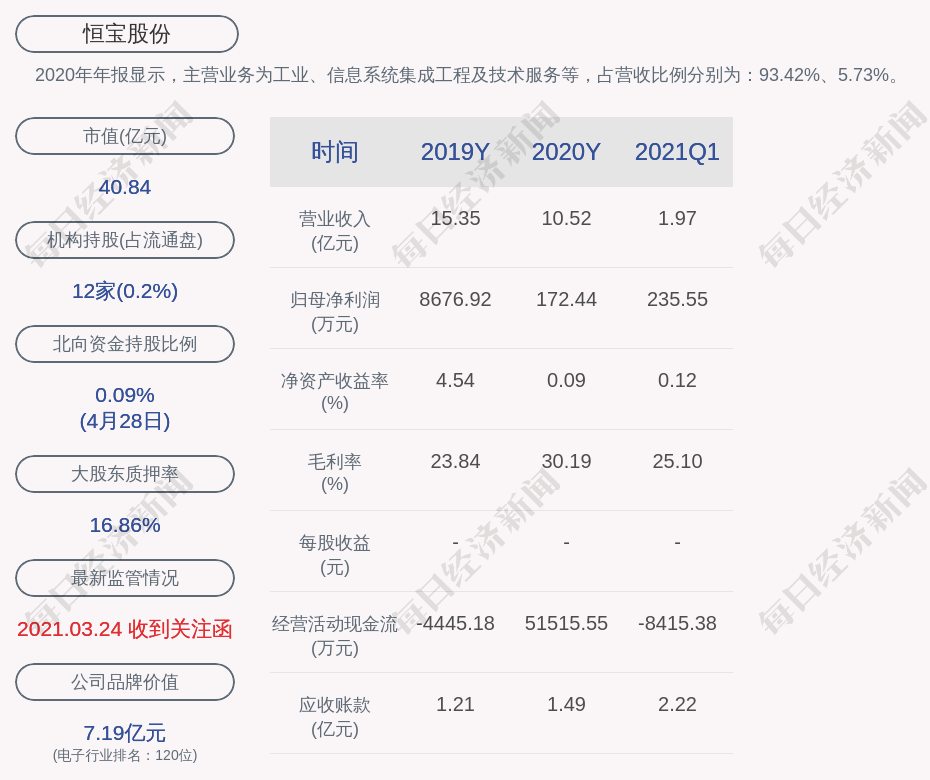Image resolution: width=930 pixels, height=780 pixels.
Task: Click the 2019Y column header
Action: coord(455,152)
